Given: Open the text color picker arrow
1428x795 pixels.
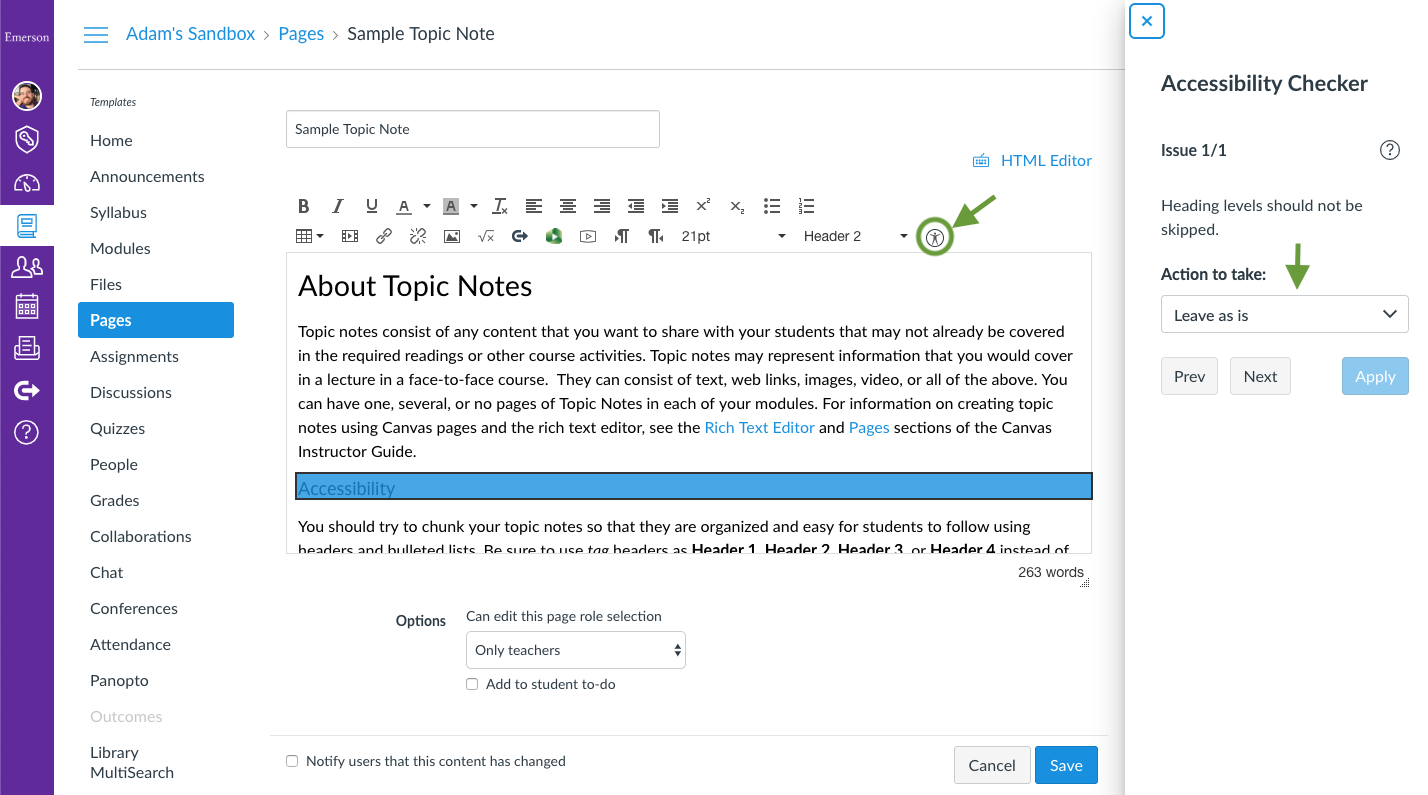Looking at the screenshot, I should click(x=426, y=207).
